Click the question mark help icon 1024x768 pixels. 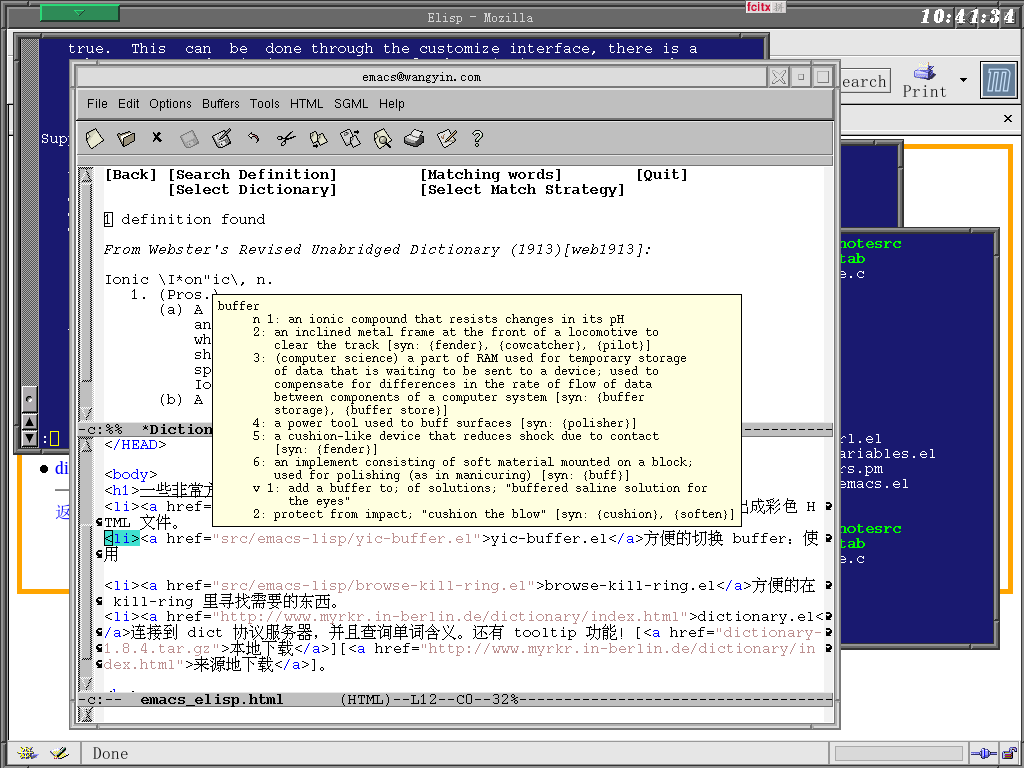[x=478, y=138]
